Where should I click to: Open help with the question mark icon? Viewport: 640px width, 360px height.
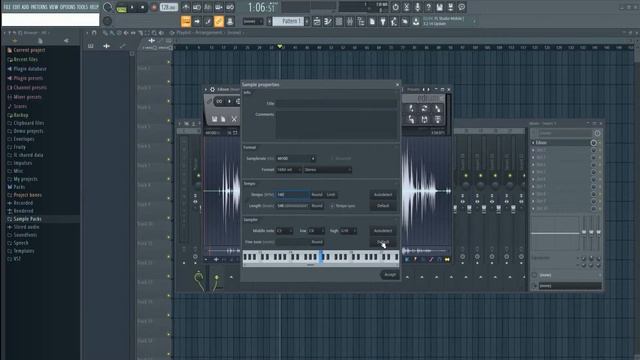pyautogui.click(x=429, y=7)
